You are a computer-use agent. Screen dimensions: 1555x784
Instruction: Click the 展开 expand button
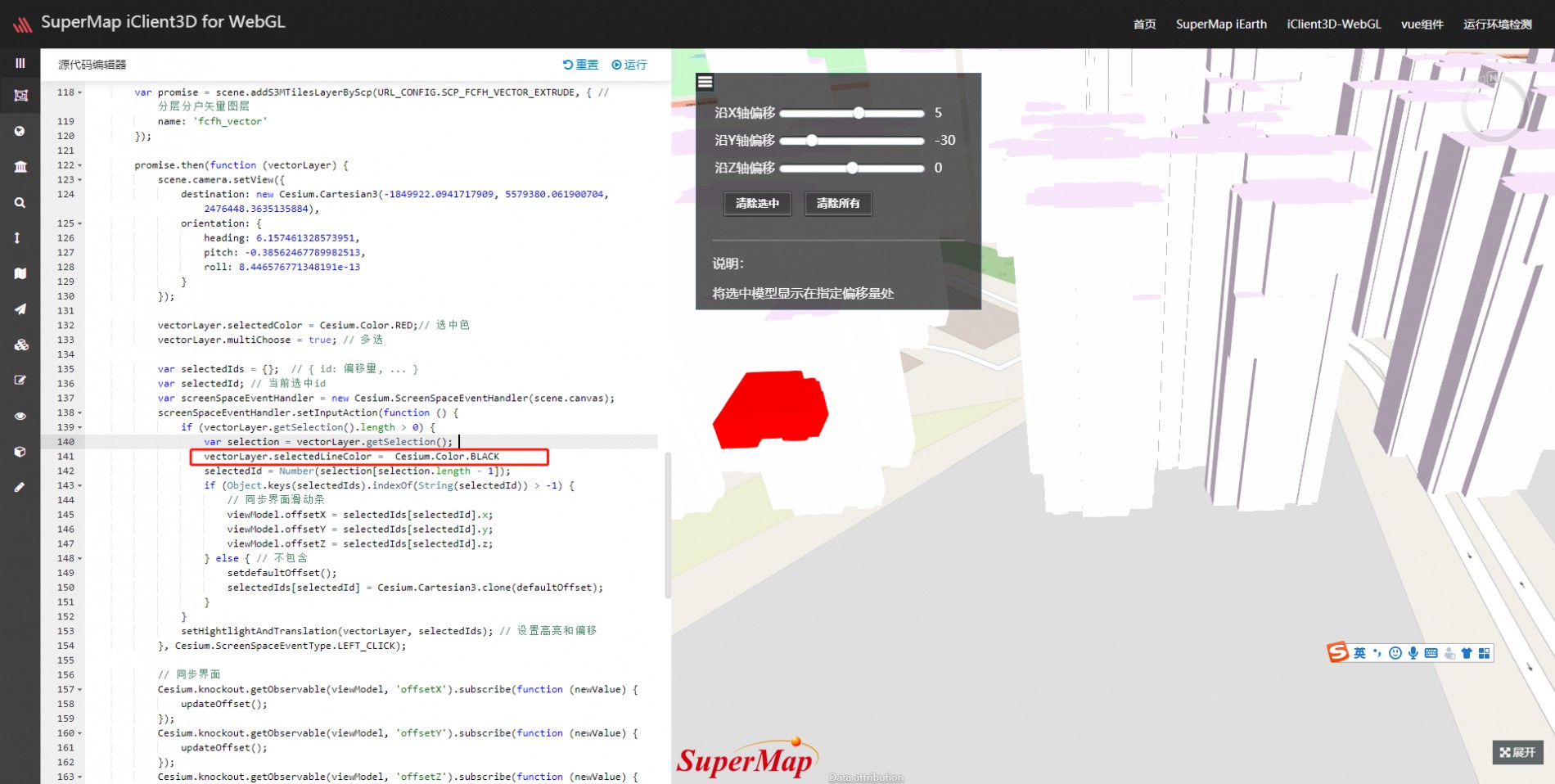[x=1517, y=752]
